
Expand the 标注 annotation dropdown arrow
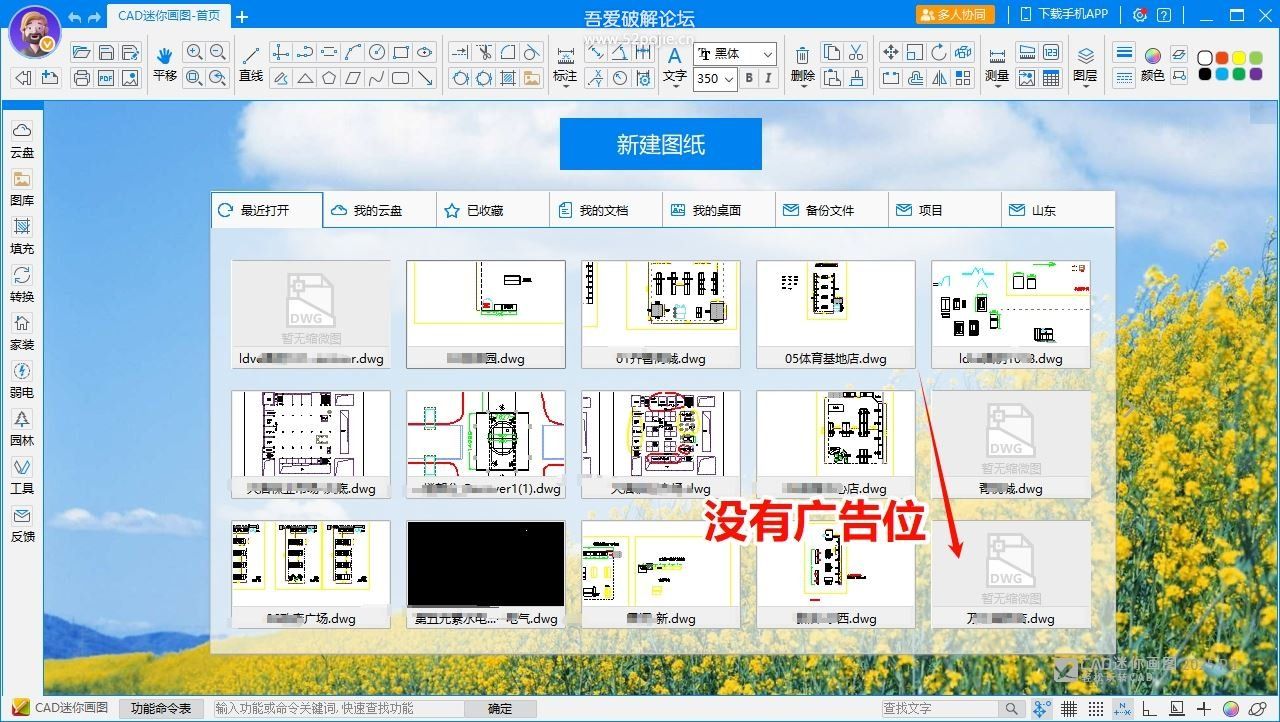[565, 88]
